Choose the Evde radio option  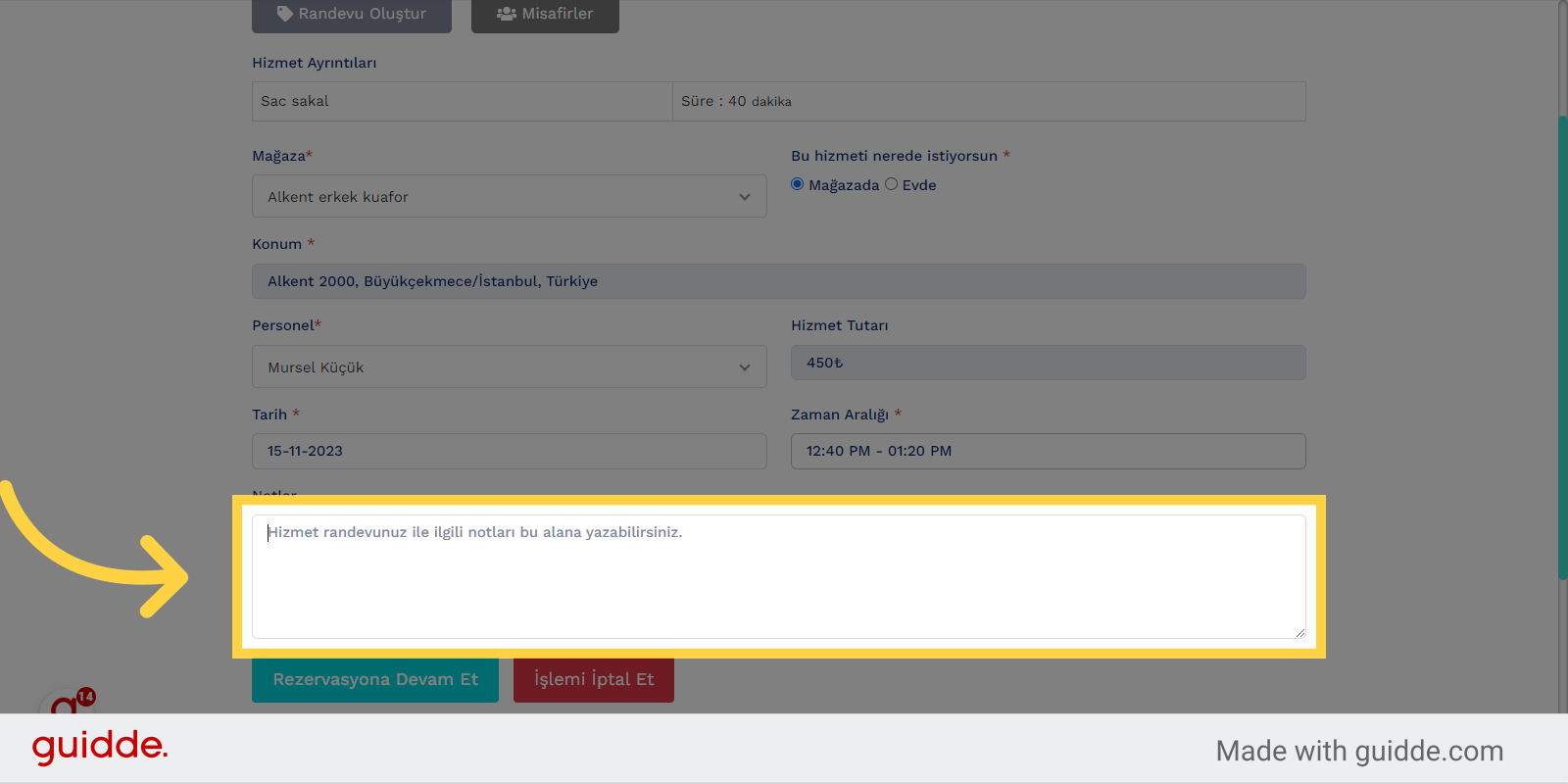891,184
